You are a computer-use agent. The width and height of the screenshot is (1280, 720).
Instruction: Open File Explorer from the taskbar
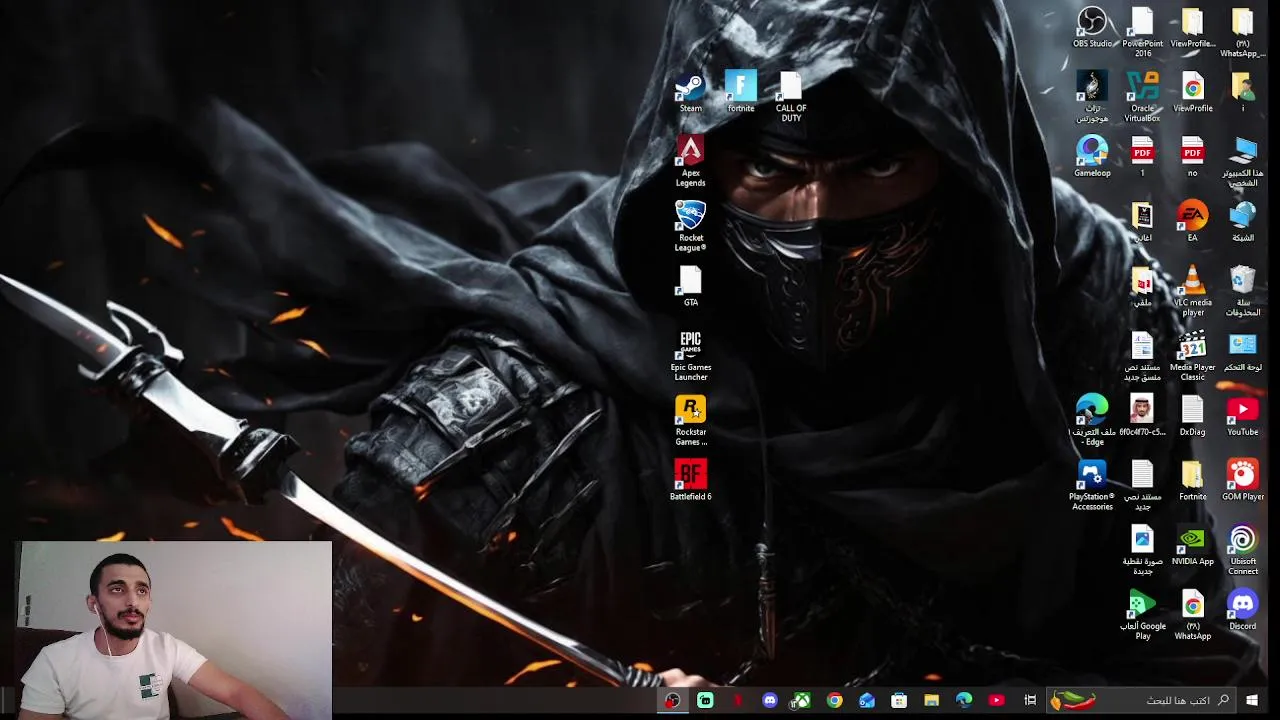tap(931, 701)
